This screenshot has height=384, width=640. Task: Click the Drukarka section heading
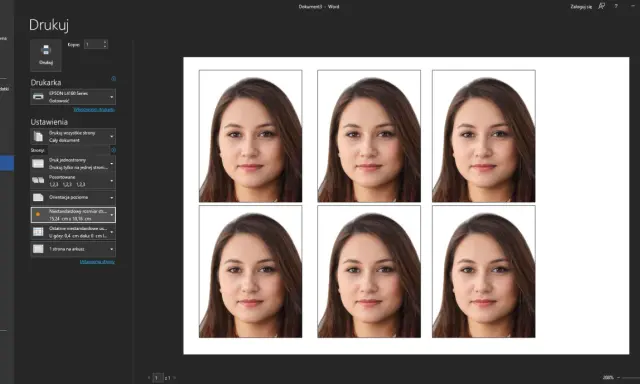[46, 82]
